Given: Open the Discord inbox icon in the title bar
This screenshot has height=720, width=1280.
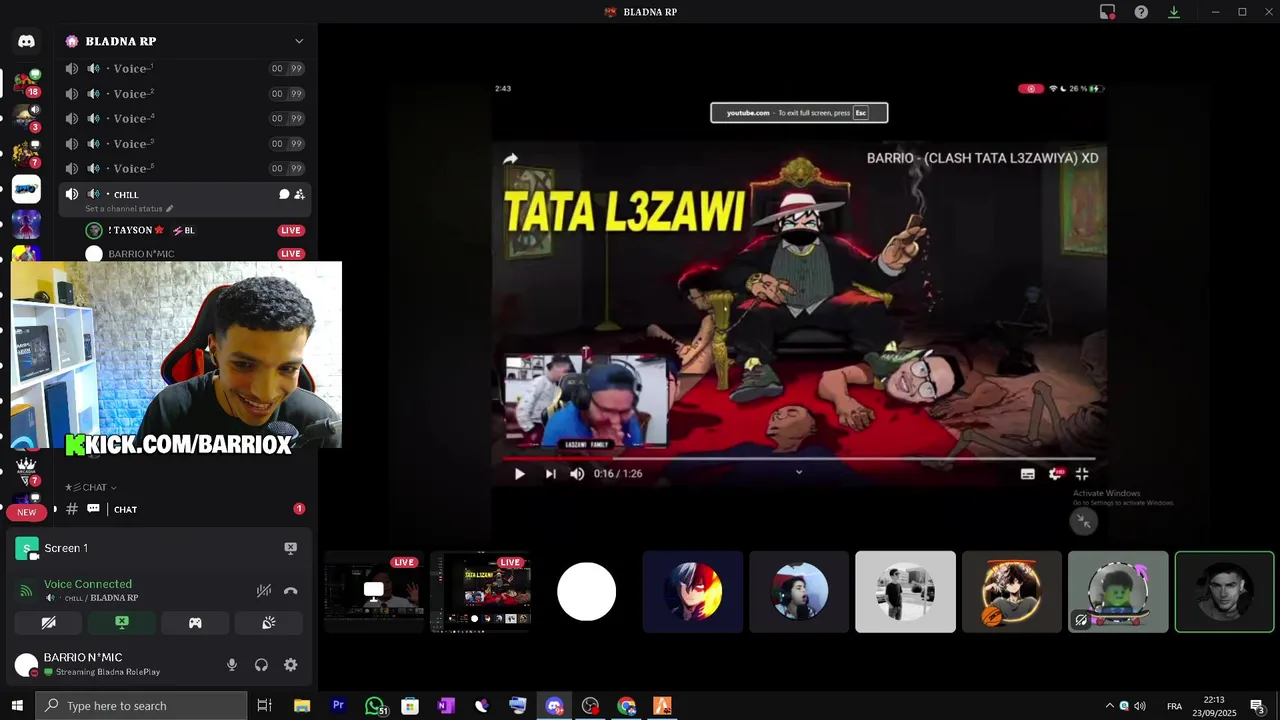Looking at the screenshot, I should coord(1107,12).
